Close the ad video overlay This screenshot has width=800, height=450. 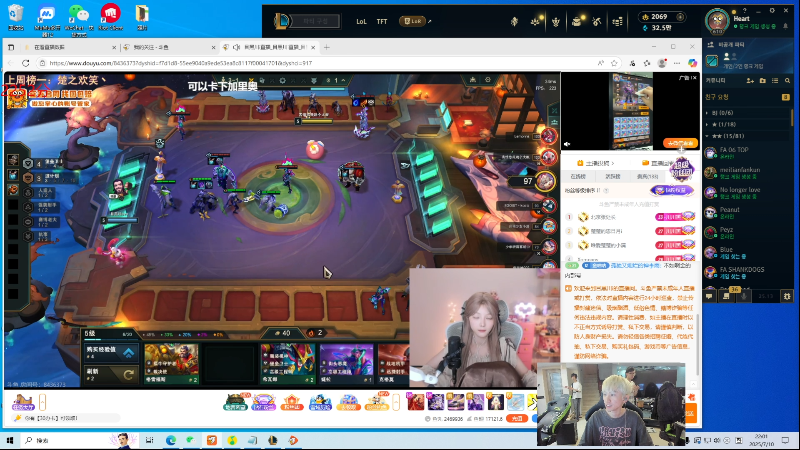(694, 78)
